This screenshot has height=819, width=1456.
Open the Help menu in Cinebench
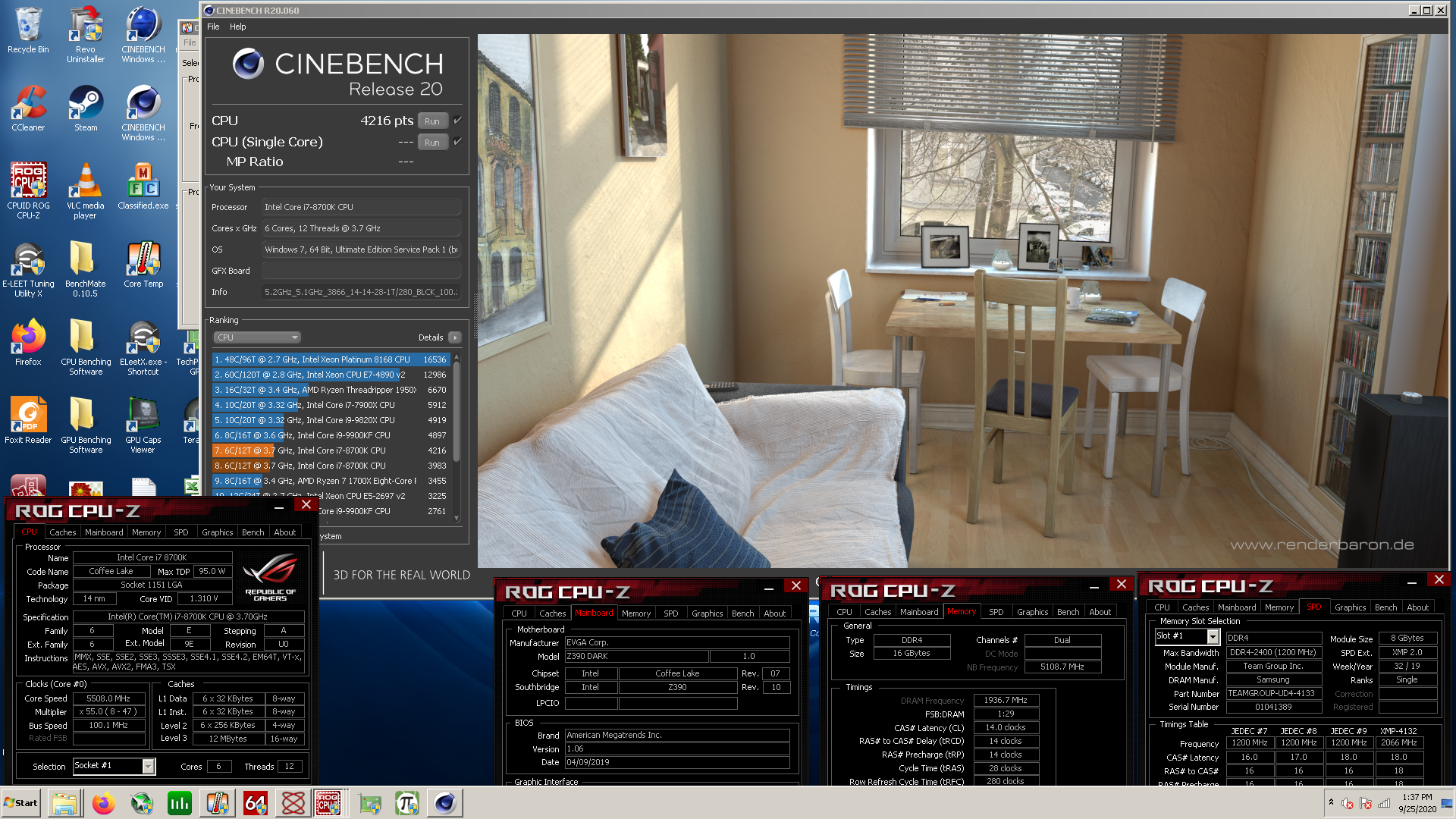tap(237, 27)
